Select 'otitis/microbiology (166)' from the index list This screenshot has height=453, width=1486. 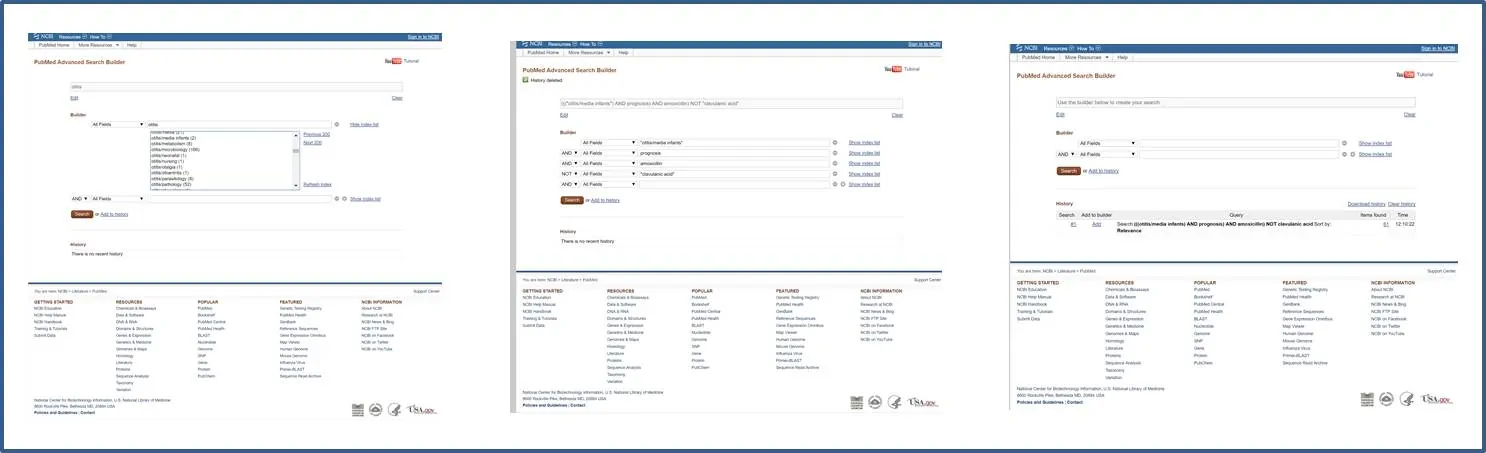click(x=175, y=149)
